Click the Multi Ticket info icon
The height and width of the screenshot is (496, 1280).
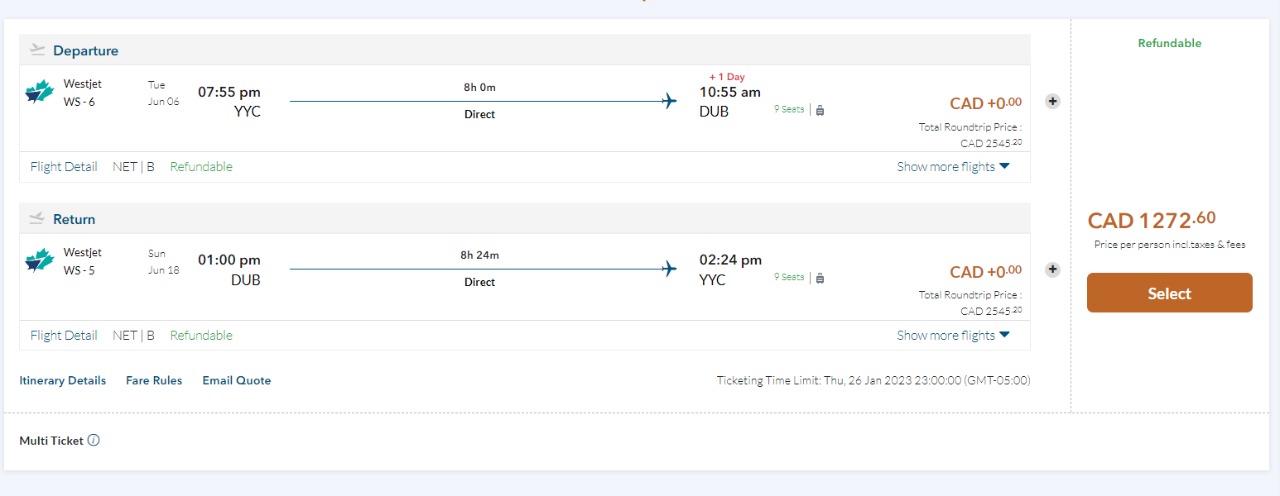94,441
